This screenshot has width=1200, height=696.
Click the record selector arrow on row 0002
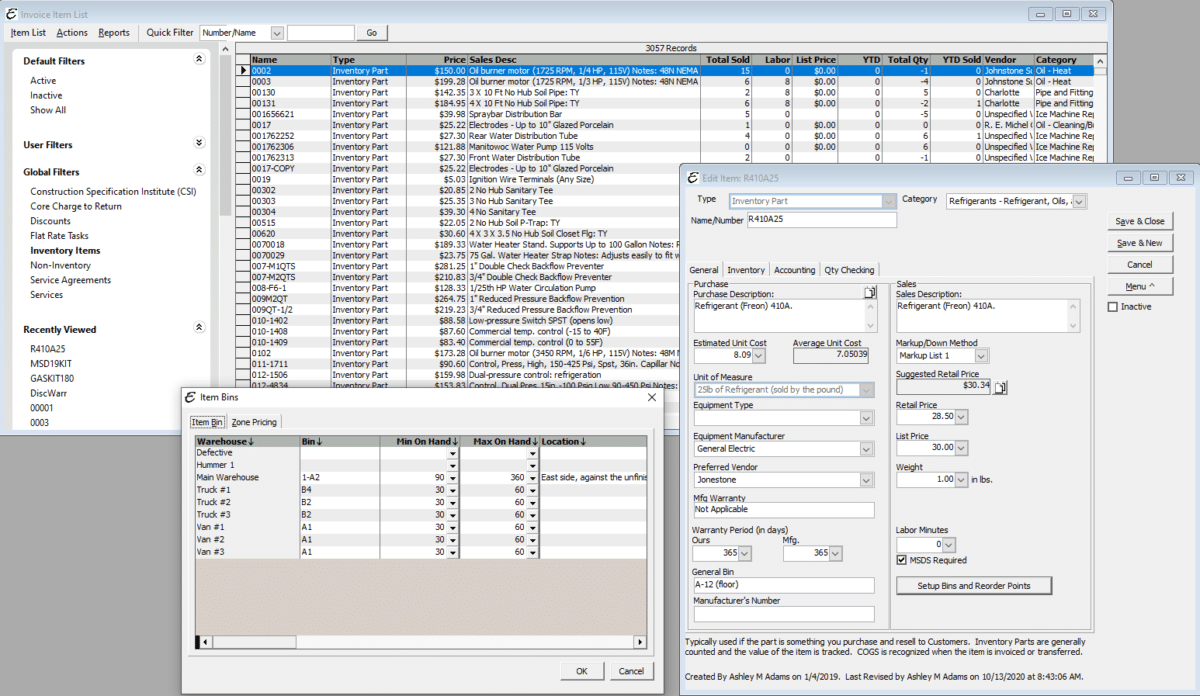pos(242,70)
